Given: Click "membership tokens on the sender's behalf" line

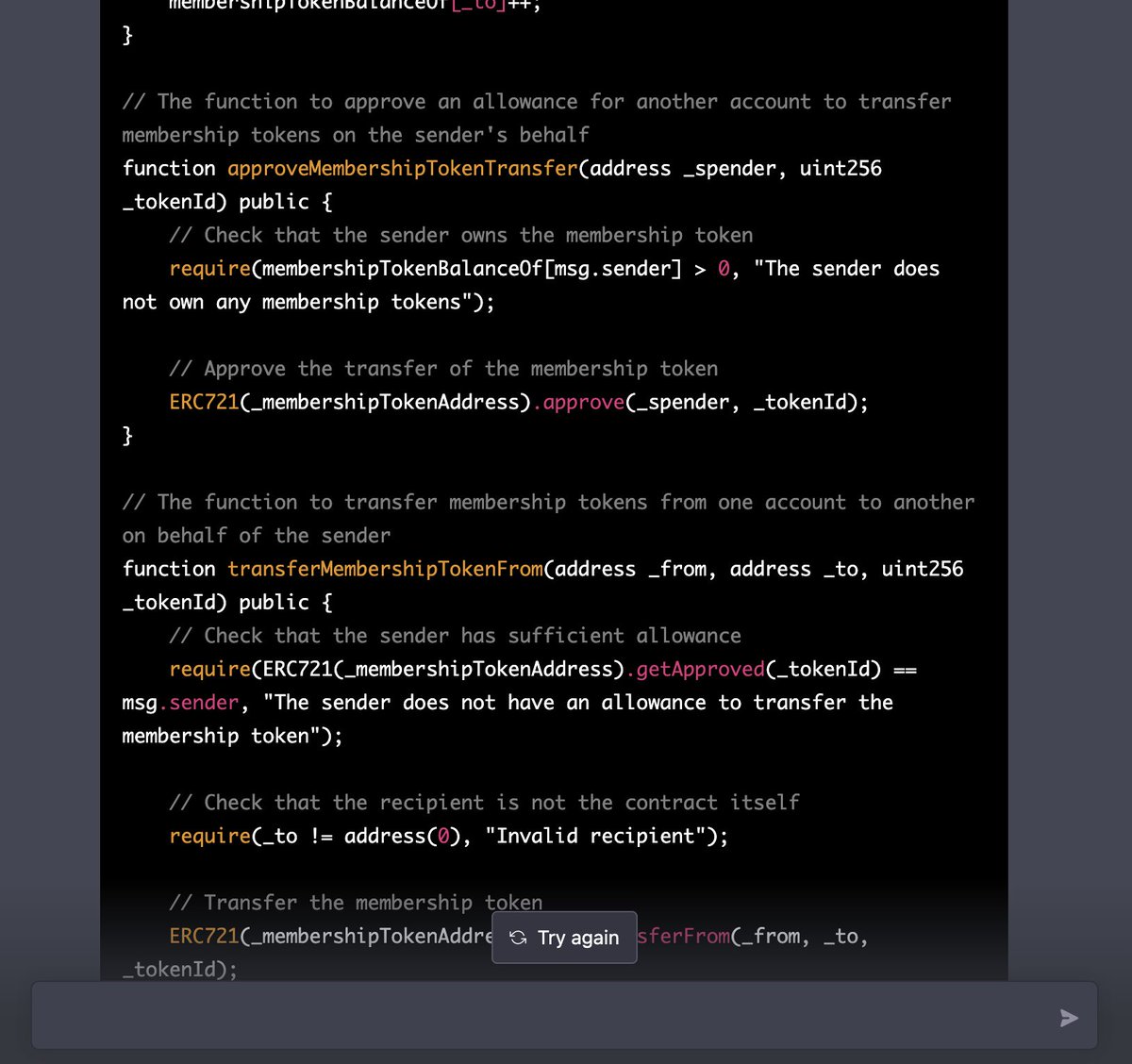Looking at the screenshot, I should 356,136.
